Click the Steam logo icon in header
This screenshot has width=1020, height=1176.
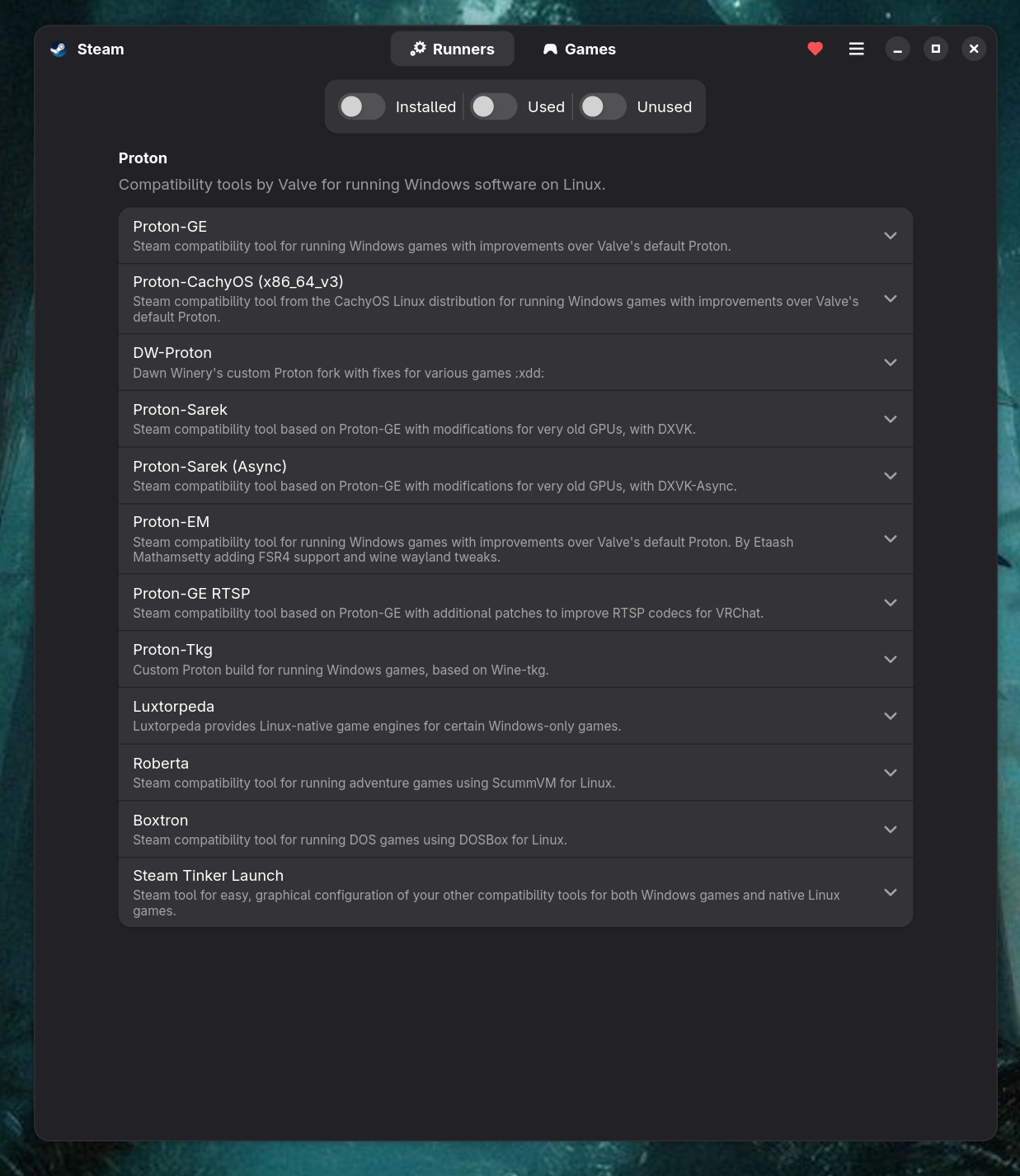(x=58, y=49)
